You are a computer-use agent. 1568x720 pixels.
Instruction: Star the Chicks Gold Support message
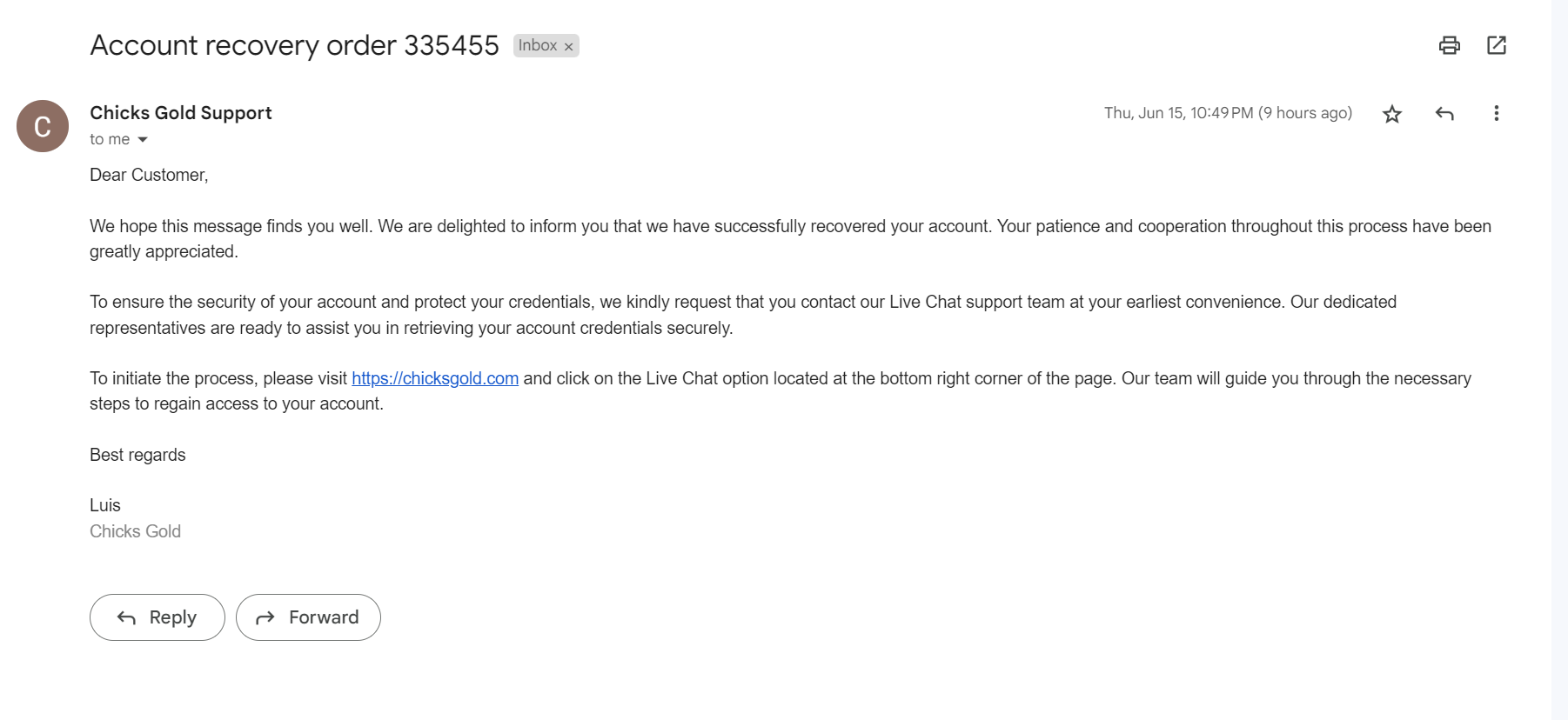pyautogui.click(x=1392, y=114)
